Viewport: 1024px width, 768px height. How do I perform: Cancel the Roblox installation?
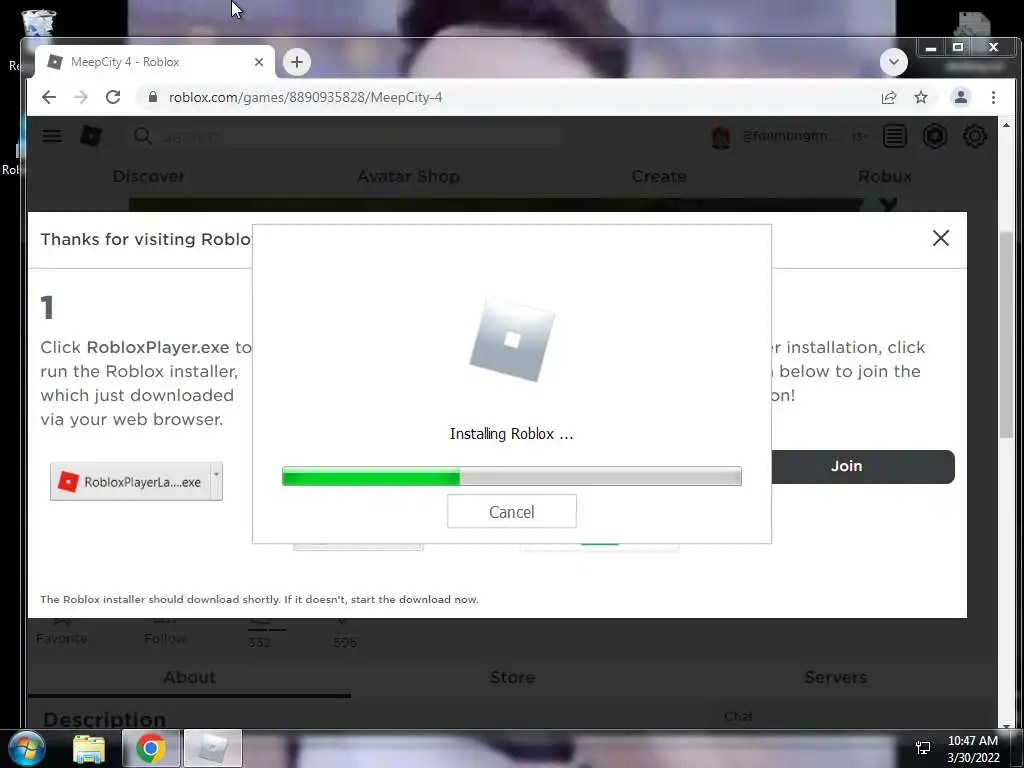511,511
